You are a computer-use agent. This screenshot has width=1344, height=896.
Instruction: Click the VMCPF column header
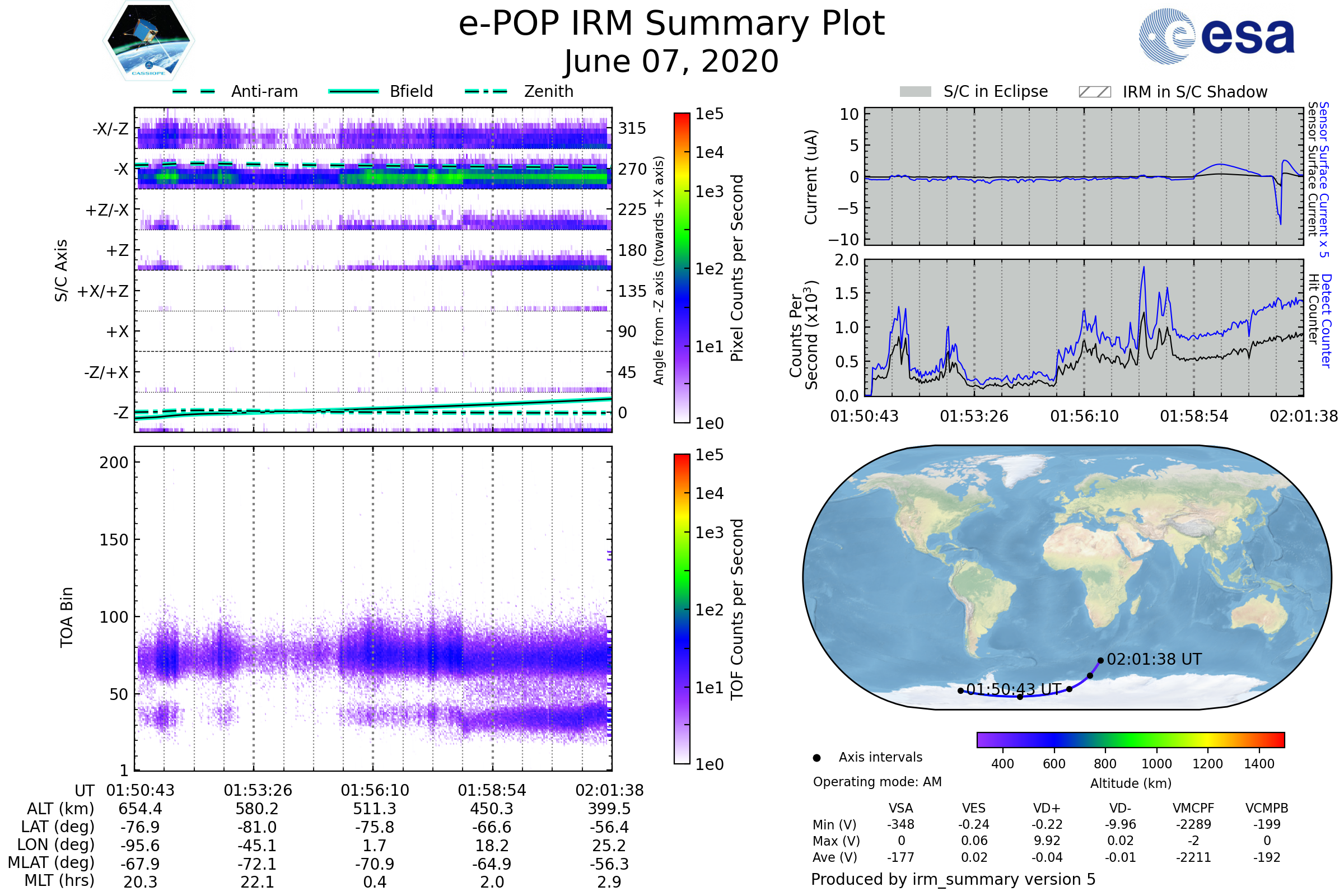(1193, 809)
